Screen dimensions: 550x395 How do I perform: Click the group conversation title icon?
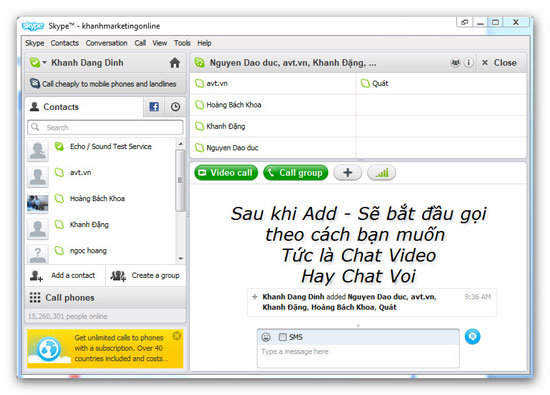(x=200, y=63)
